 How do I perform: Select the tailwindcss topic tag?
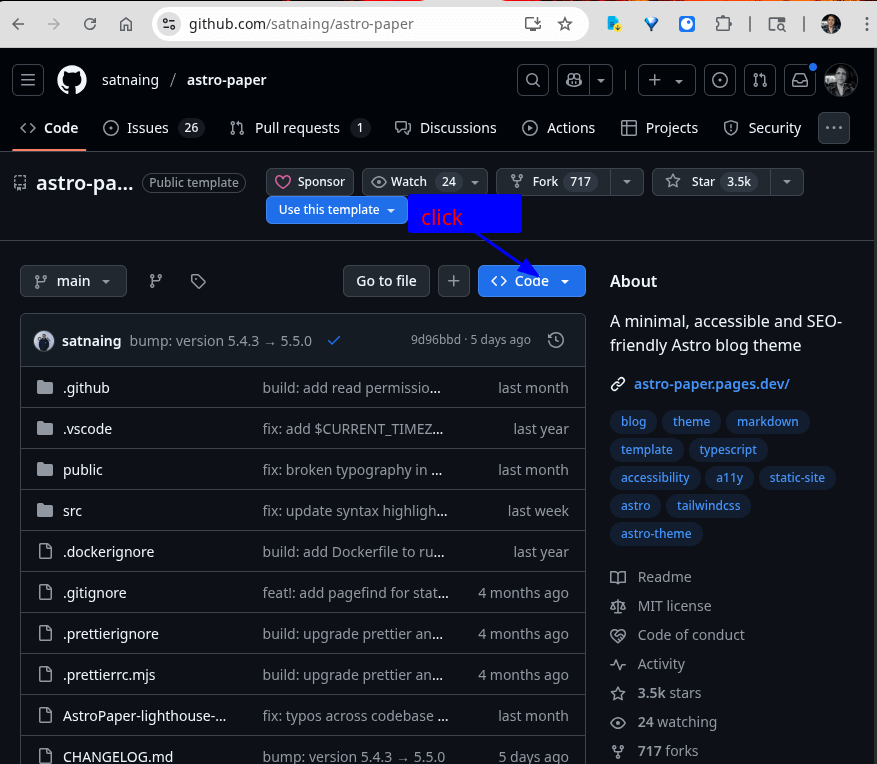point(708,505)
